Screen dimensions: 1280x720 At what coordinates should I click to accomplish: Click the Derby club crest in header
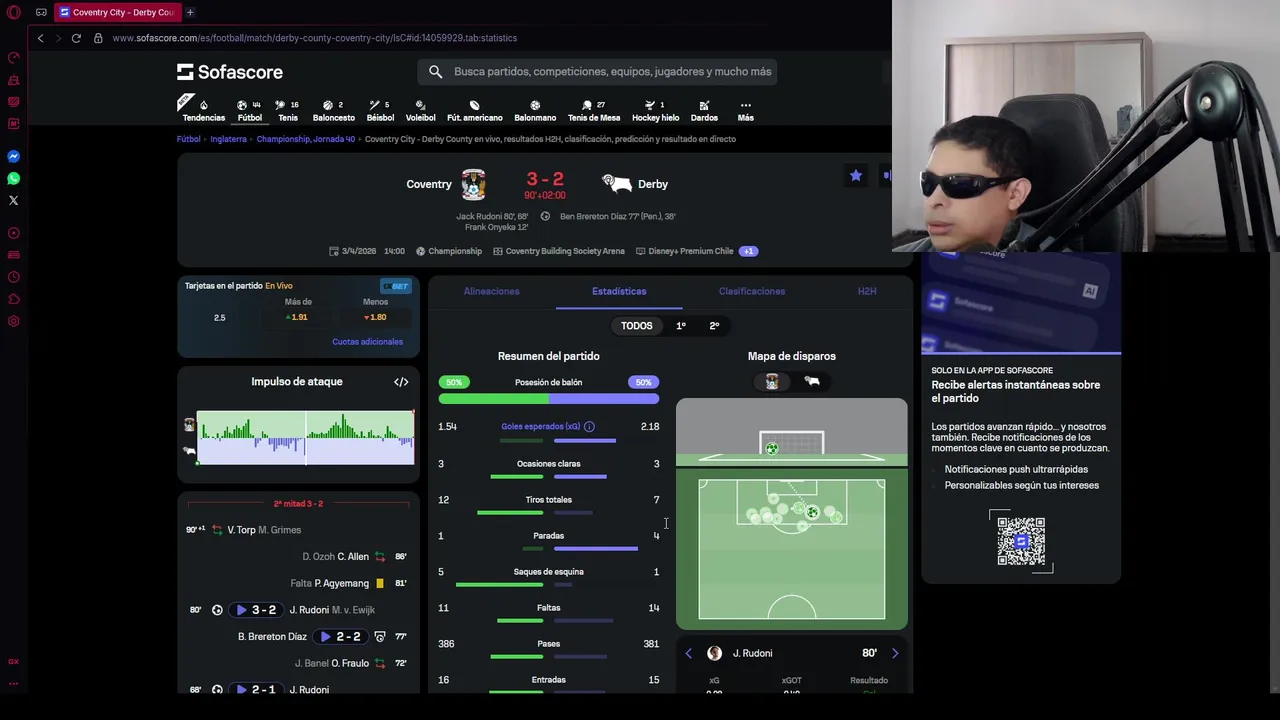click(617, 184)
